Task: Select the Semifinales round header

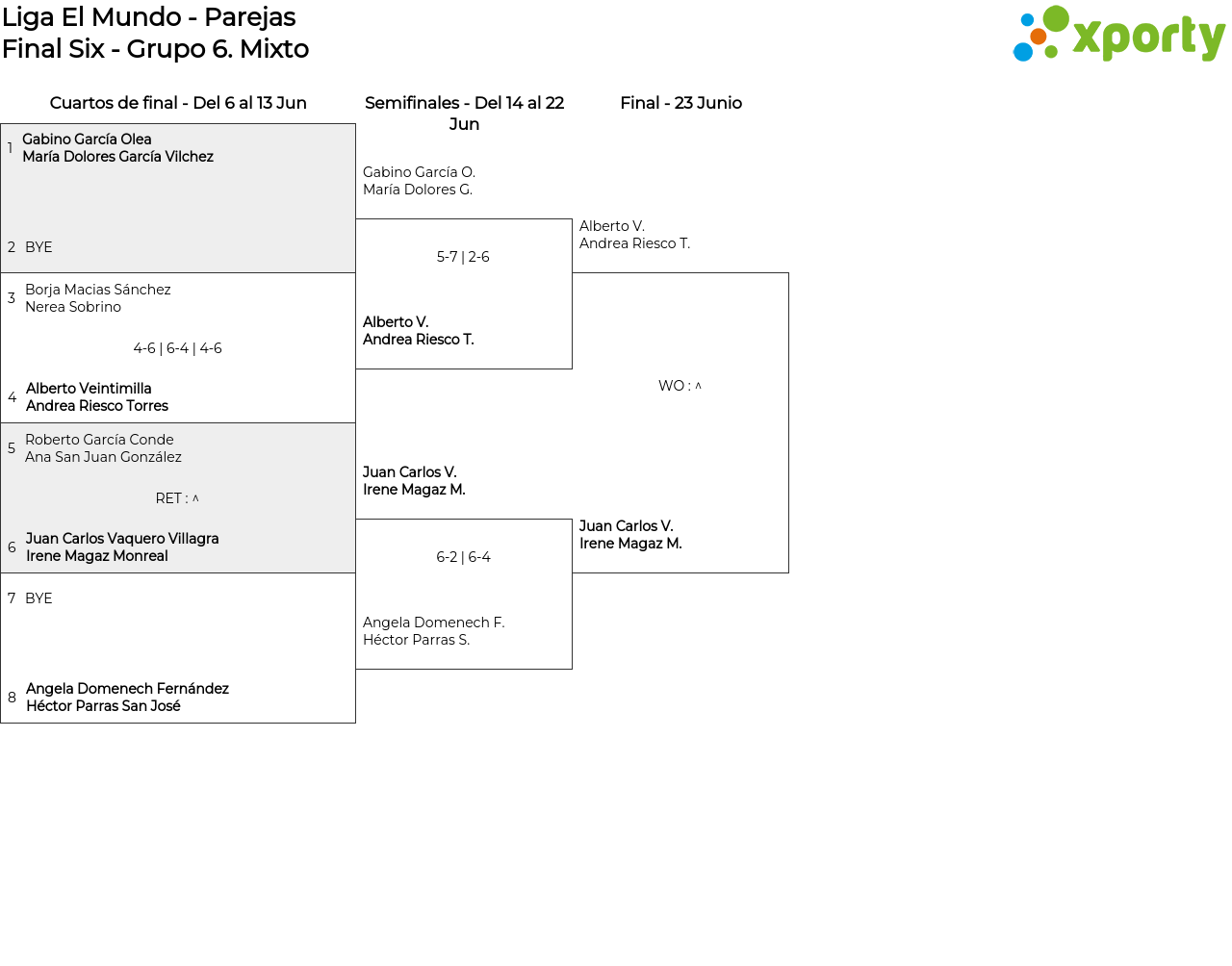Action: 464,113
